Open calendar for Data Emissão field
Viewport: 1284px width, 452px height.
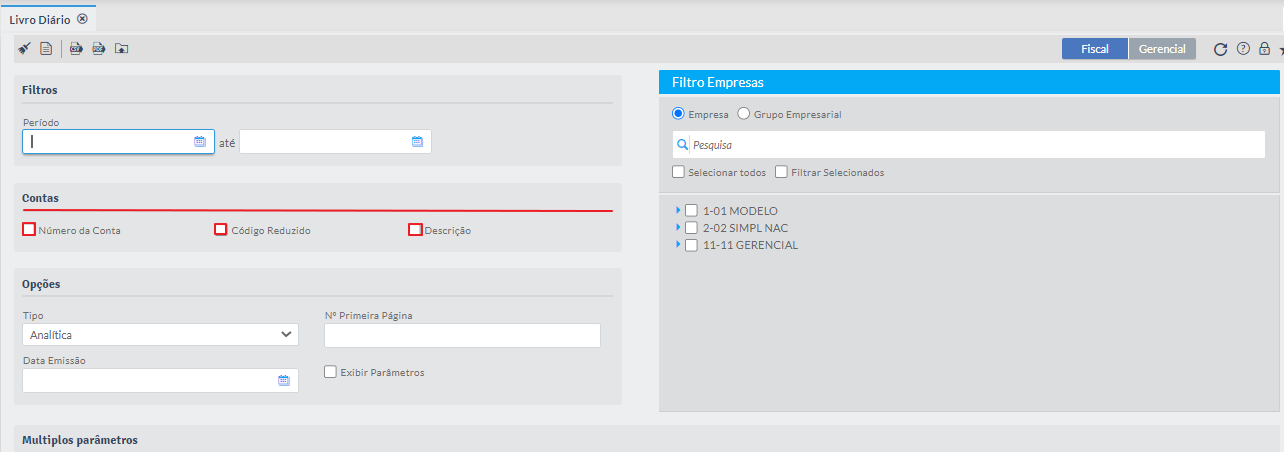tap(283, 381)
